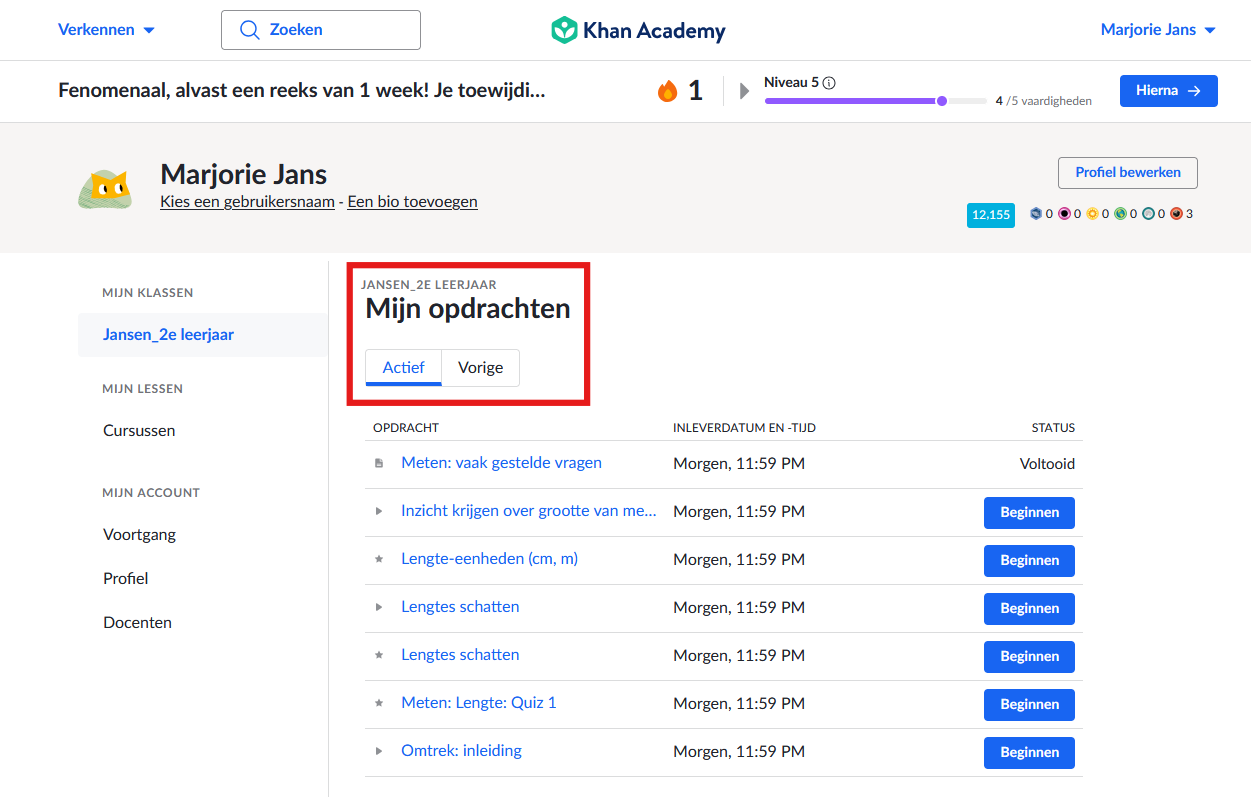Click Beginnen for Lengte-eenheden (cm, m)

pyautogui.click(x=1029, y=561)
